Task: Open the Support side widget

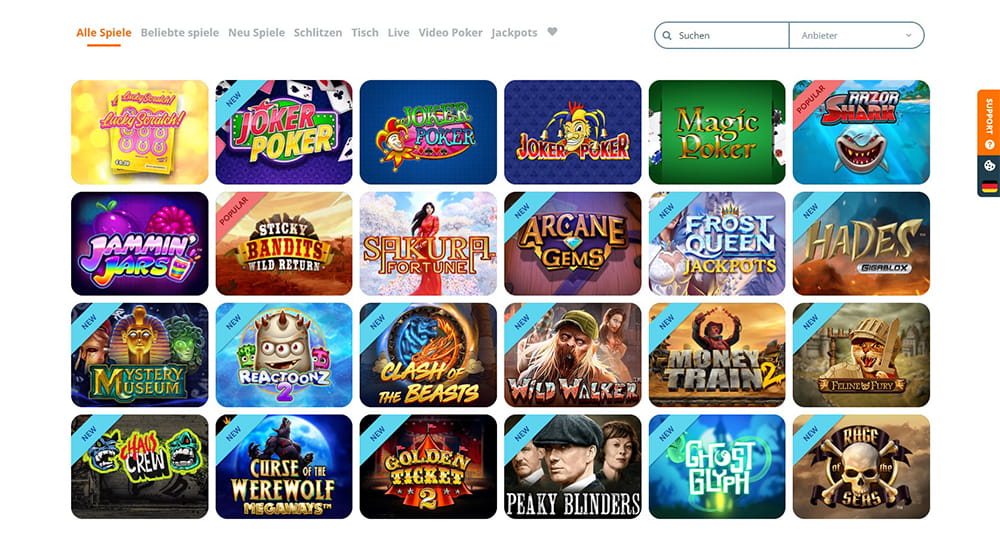Action: pos(989,122)
